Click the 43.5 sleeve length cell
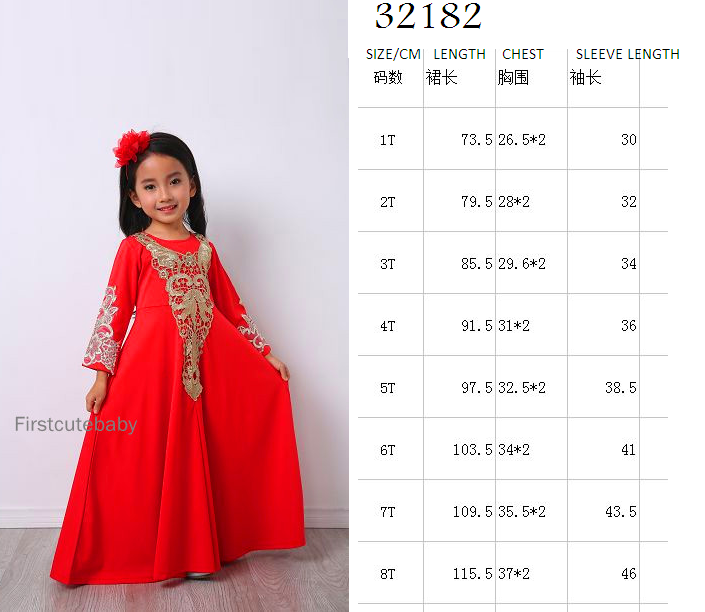 coord(620,512)
